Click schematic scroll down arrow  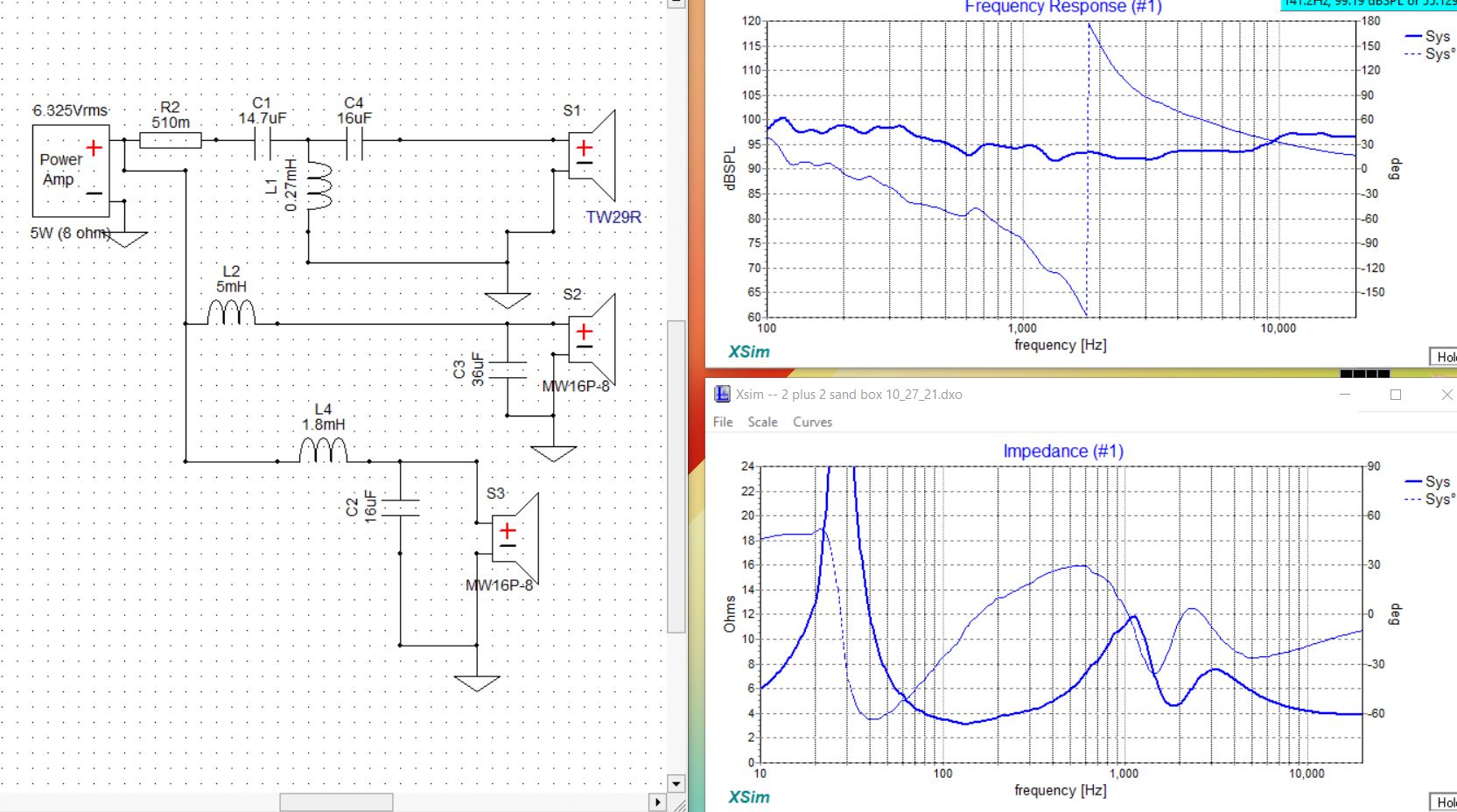pos(676,783)
